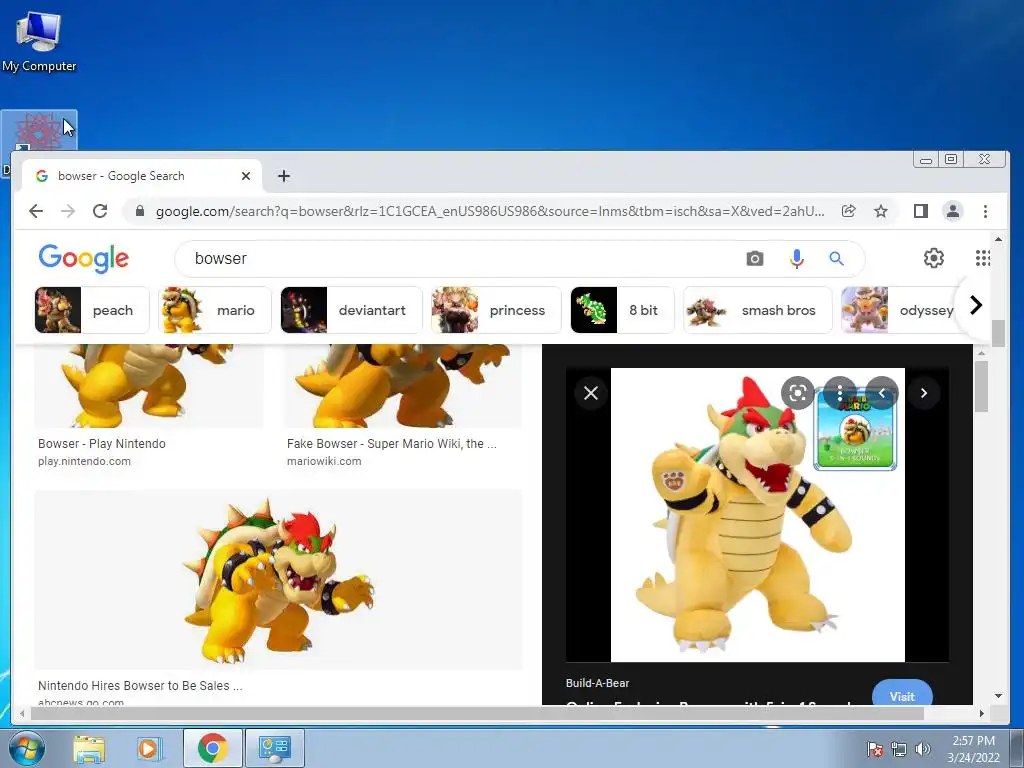Select My Computer desktop icon
This screenshot has width=1024, height=768.
pos(39,40)
